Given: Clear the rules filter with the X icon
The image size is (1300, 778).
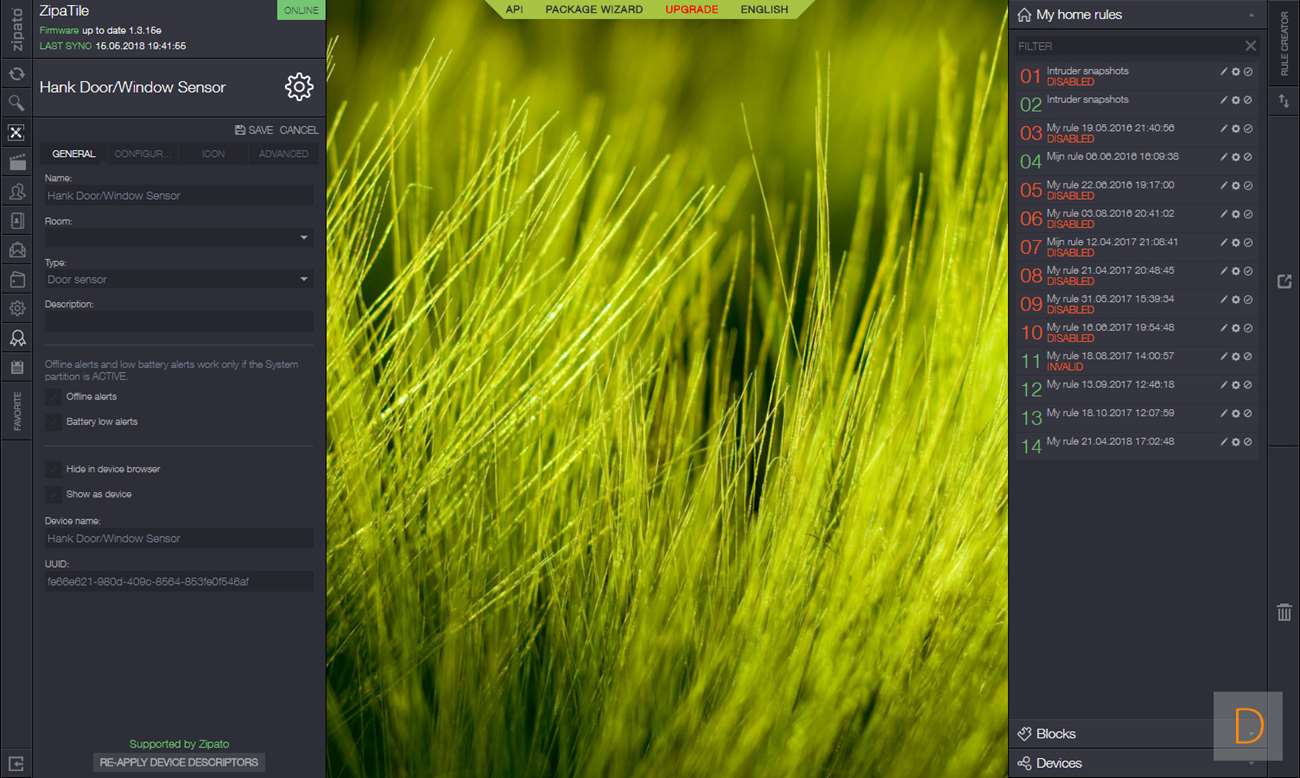Looking at the screenshot, I should tap(1250, 46).
